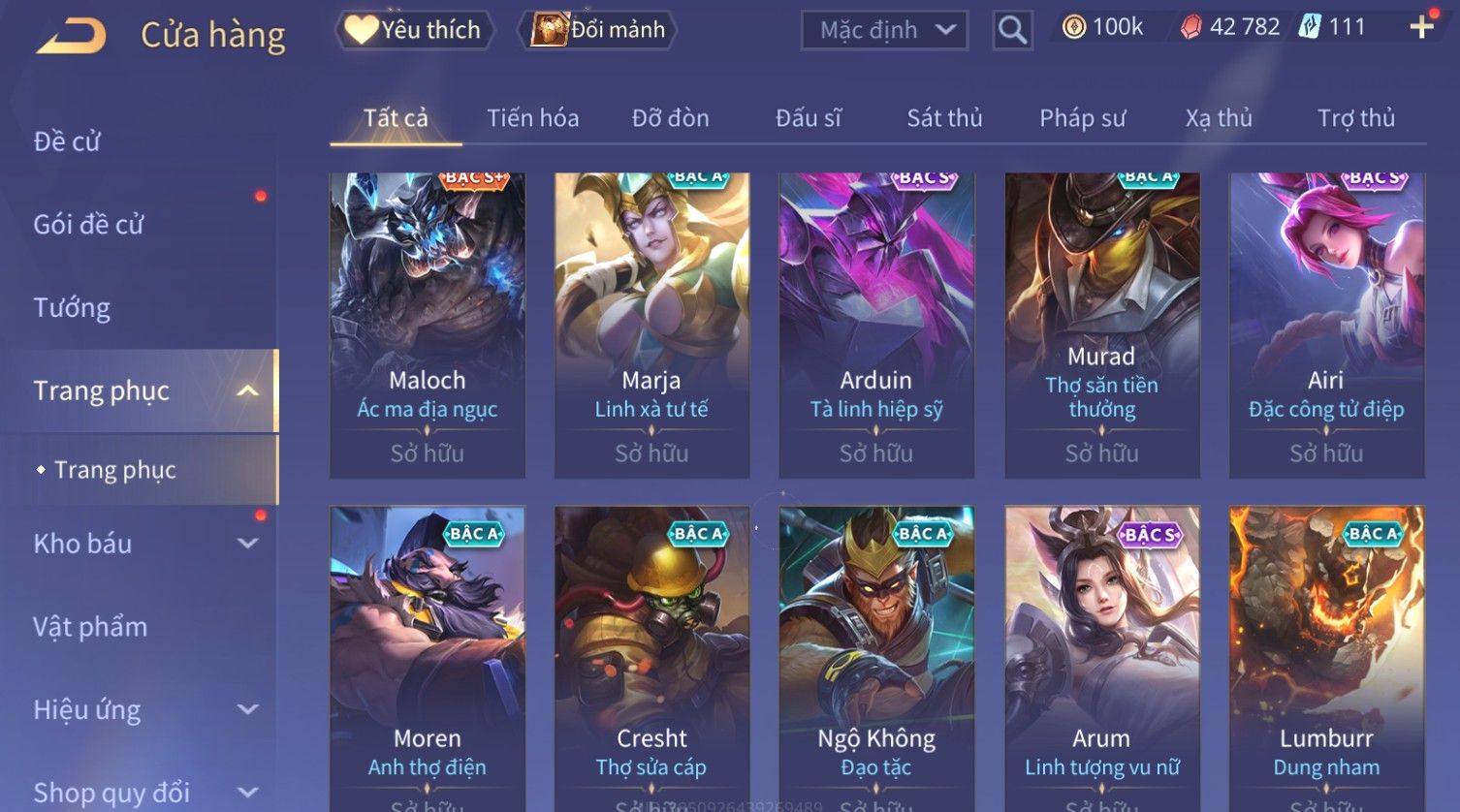Switch to the Sát thủ tab

944,118
